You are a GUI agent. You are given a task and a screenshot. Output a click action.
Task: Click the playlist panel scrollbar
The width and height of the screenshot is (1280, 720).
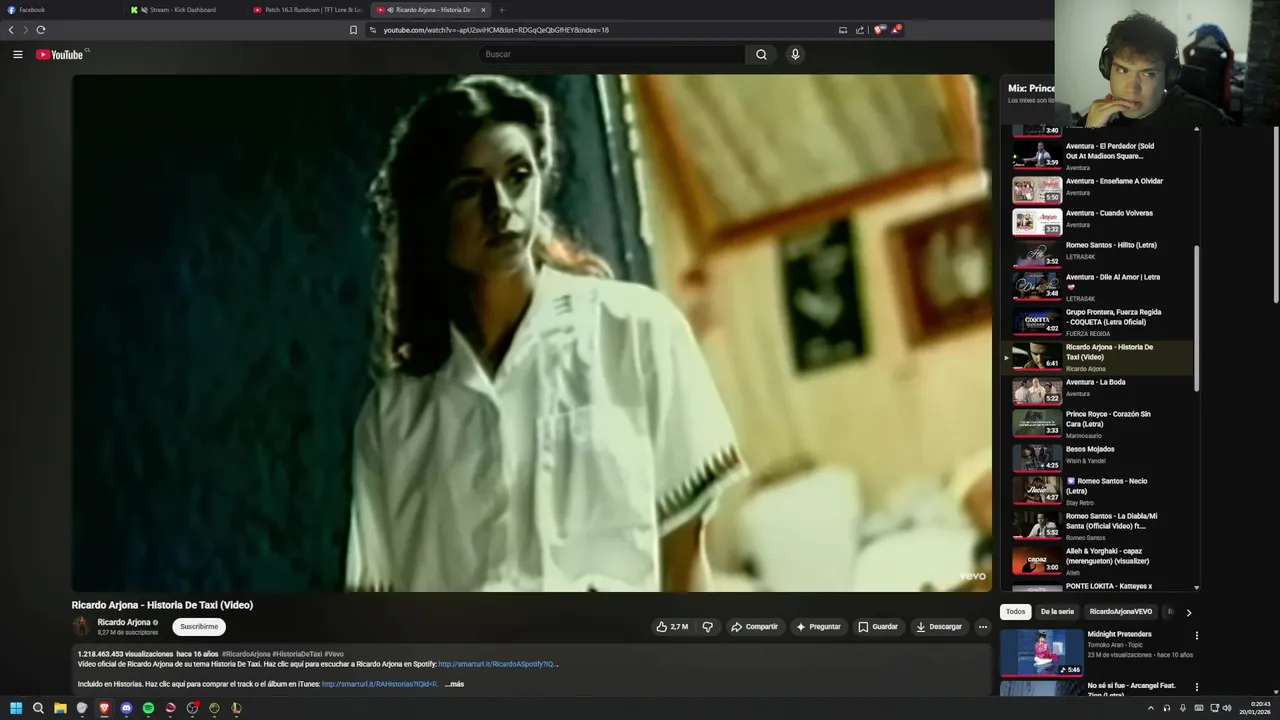1196,318
